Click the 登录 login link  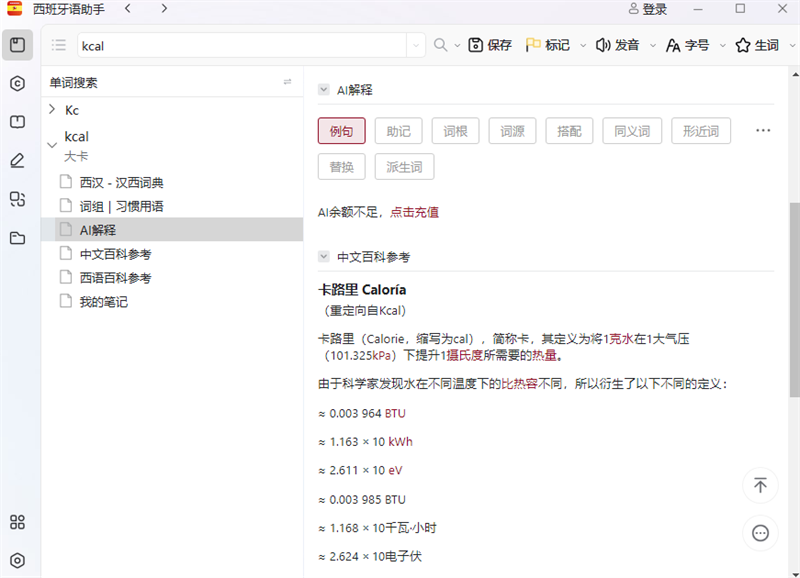[x=651, y=9]
